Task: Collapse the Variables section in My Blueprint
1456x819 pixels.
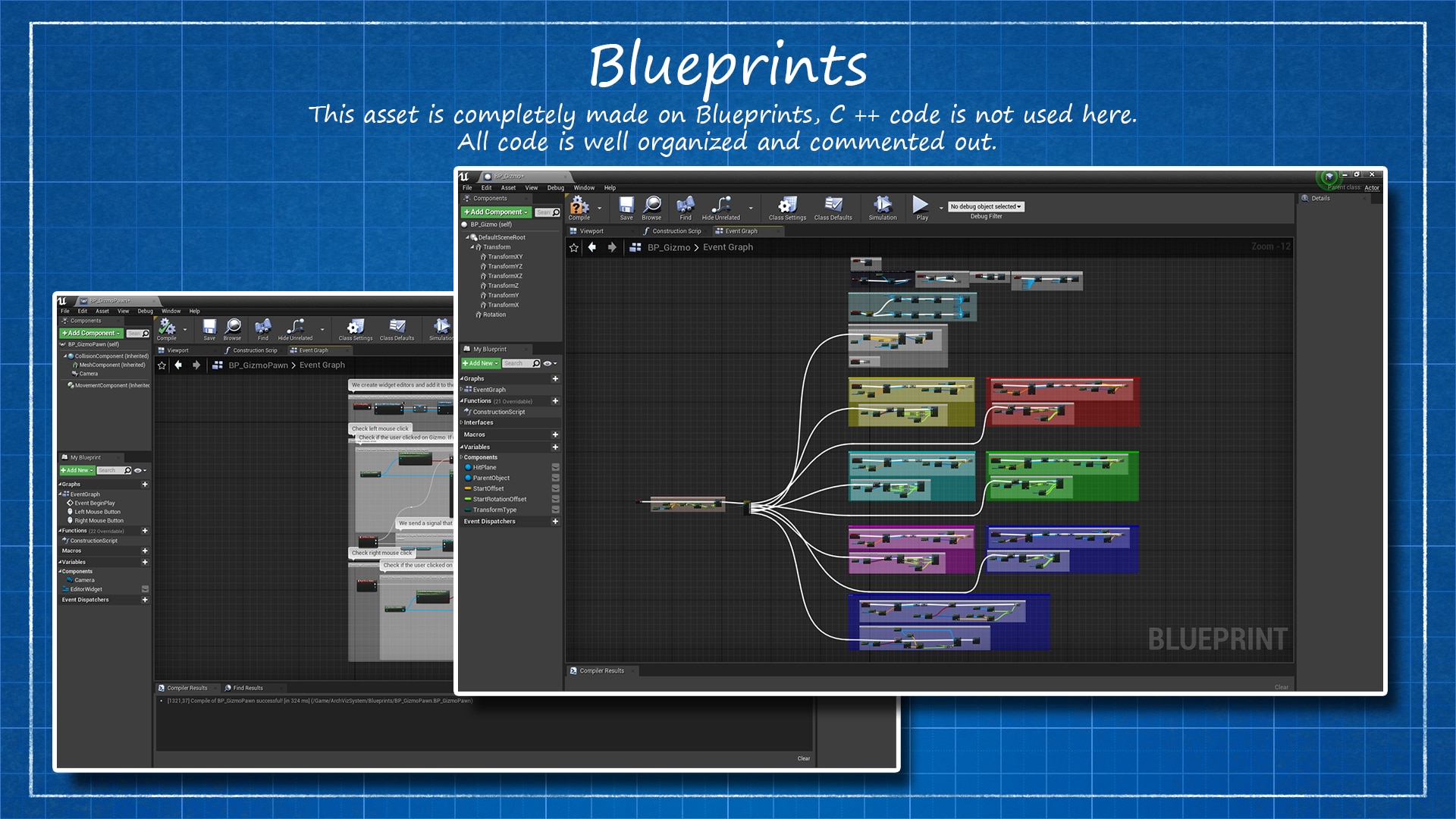Action: (x=462, y=447)
